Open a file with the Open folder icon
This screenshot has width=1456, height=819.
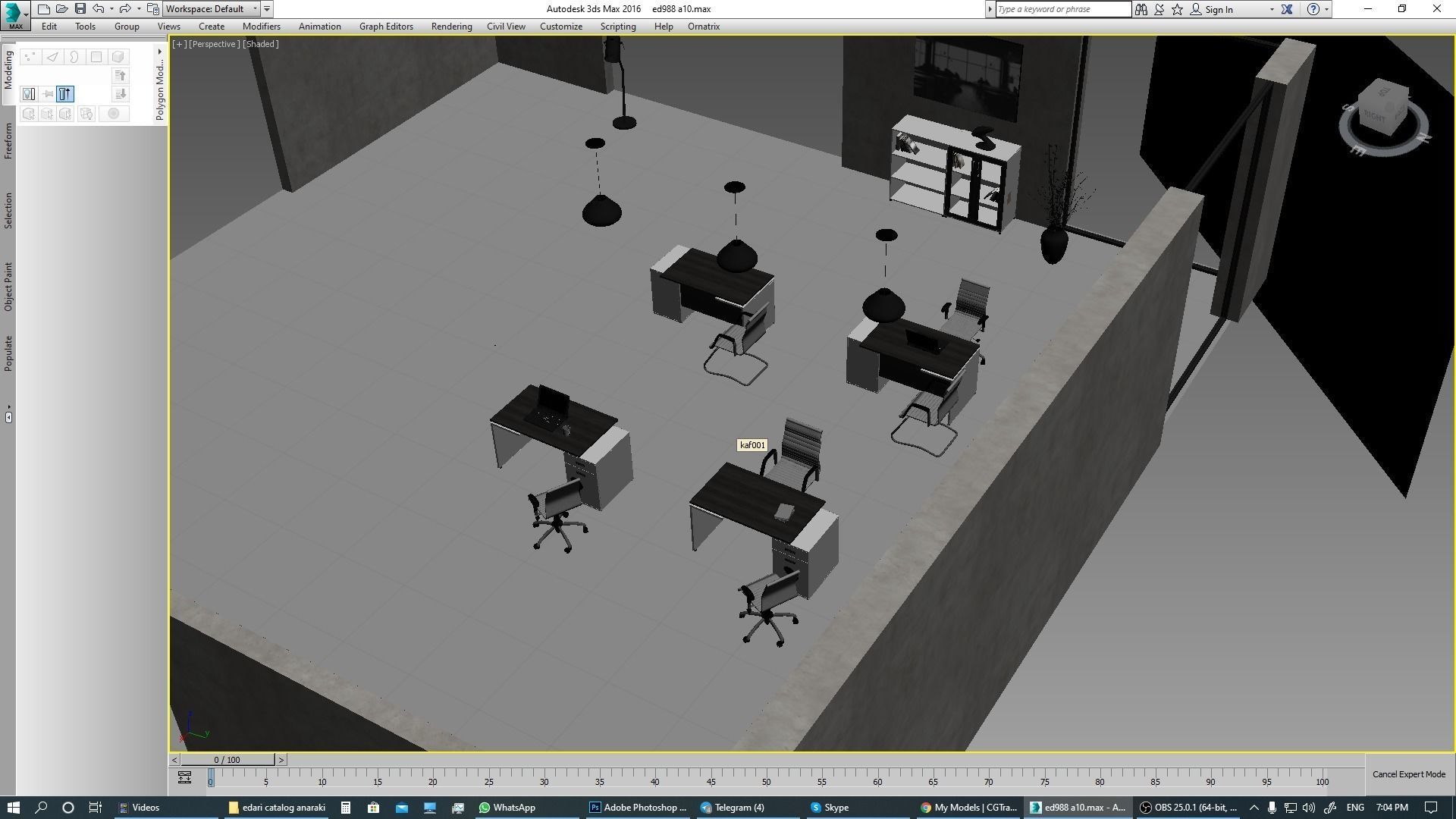coord(61,9)
